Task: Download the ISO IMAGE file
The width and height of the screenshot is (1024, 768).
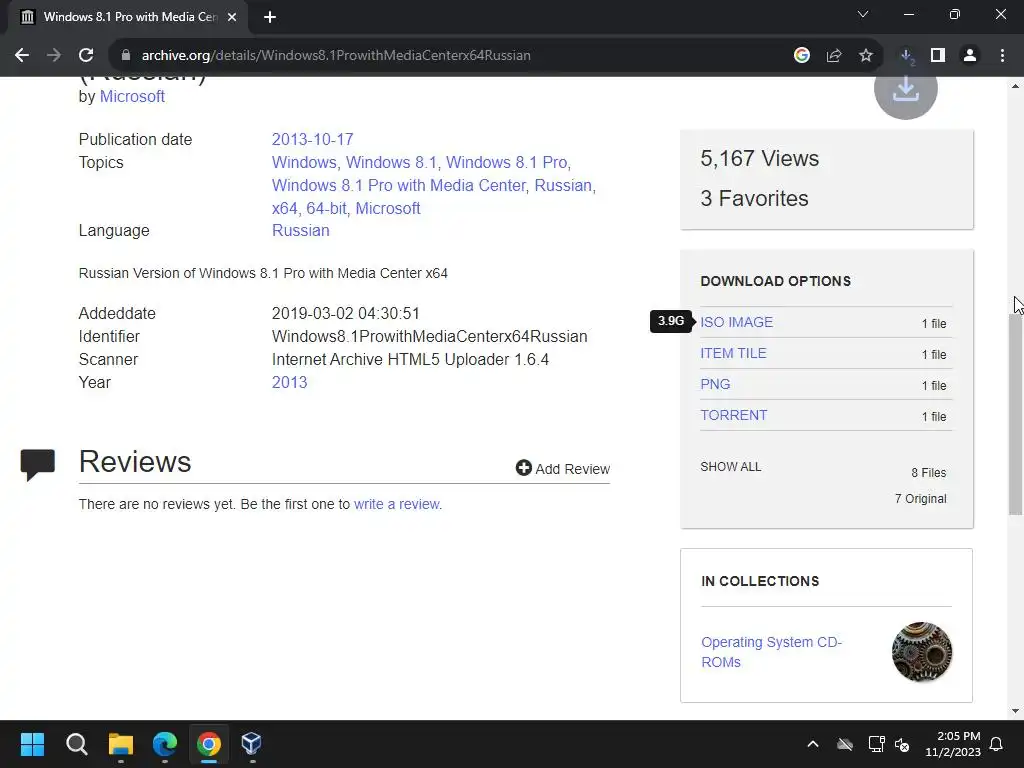Action: tap(737, 322)
